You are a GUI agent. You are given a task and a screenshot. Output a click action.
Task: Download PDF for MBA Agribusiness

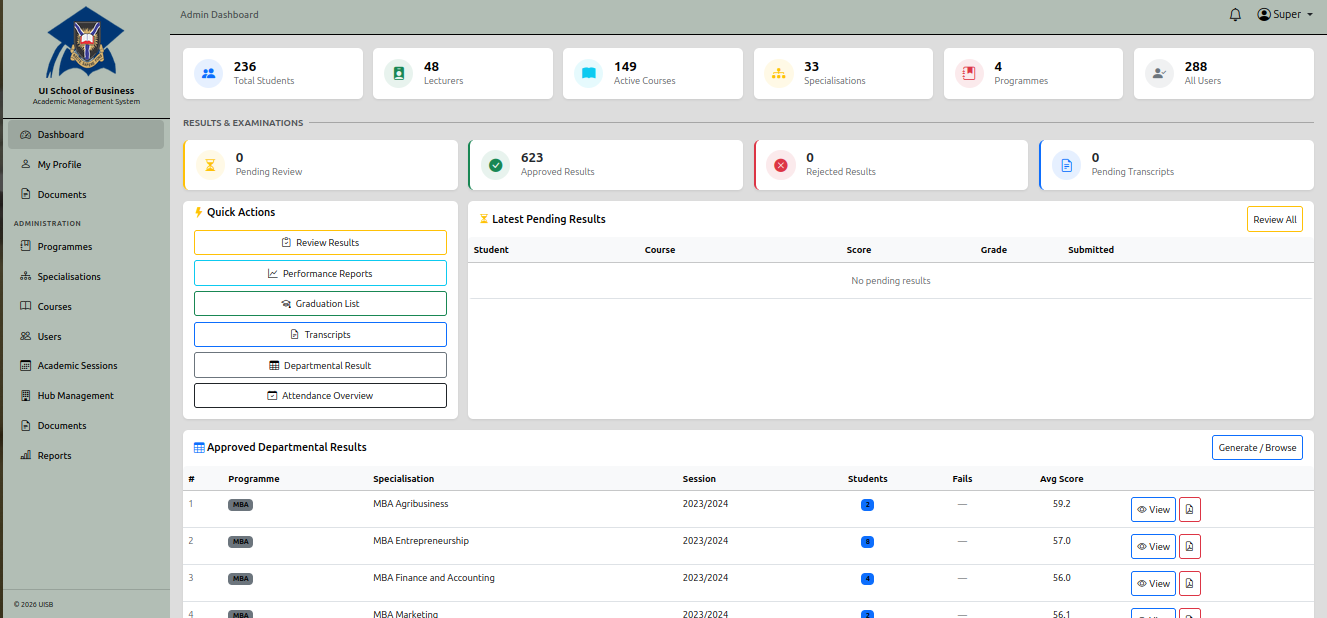1190,510
